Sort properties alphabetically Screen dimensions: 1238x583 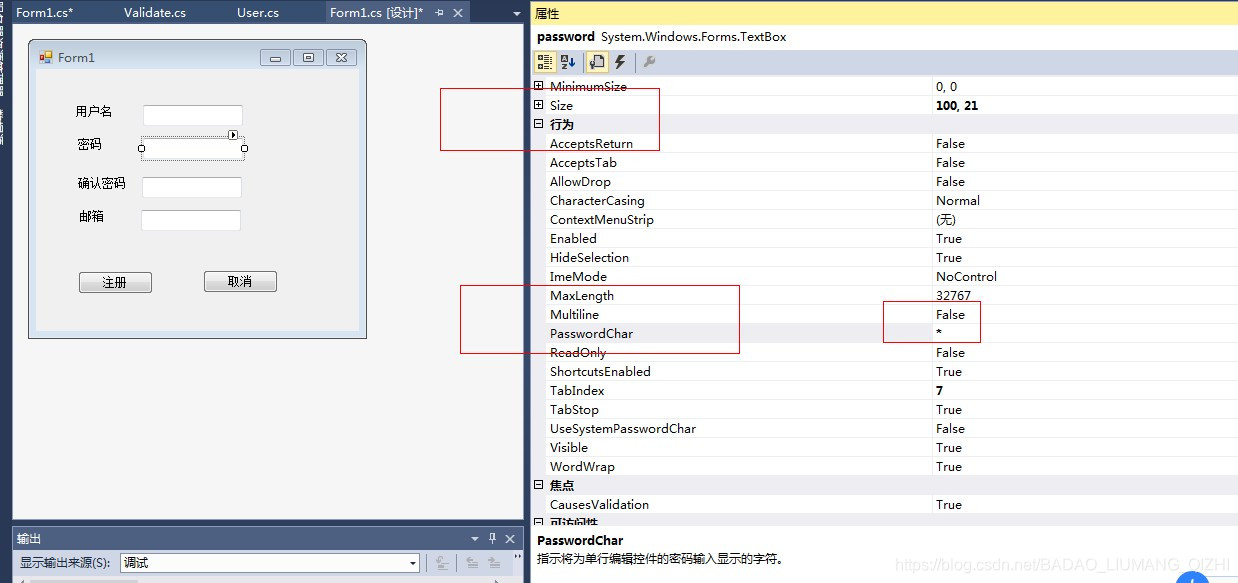[x=568, y=62]
